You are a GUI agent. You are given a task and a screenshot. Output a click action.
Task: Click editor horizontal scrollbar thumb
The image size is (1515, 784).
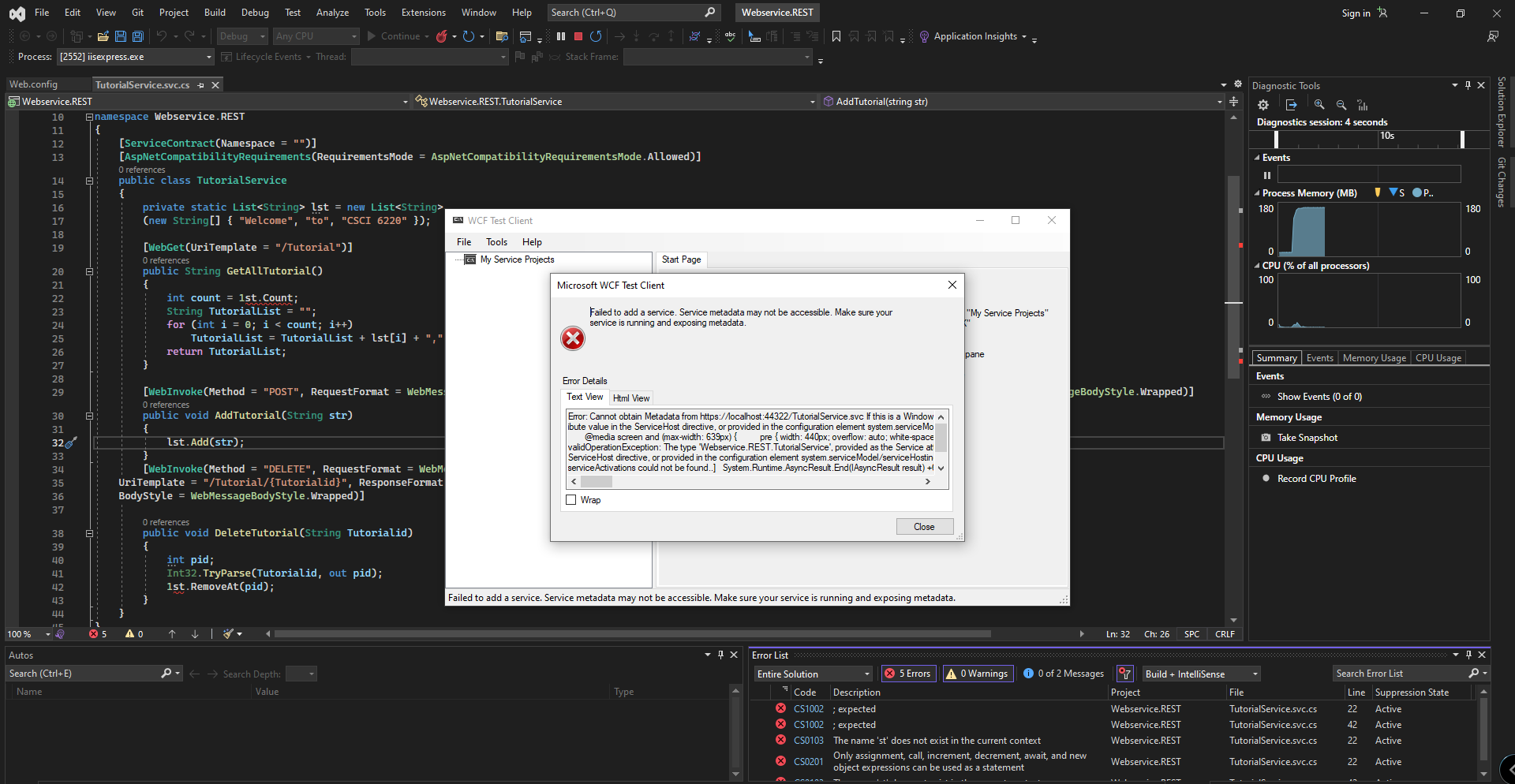tap(633, 634)
